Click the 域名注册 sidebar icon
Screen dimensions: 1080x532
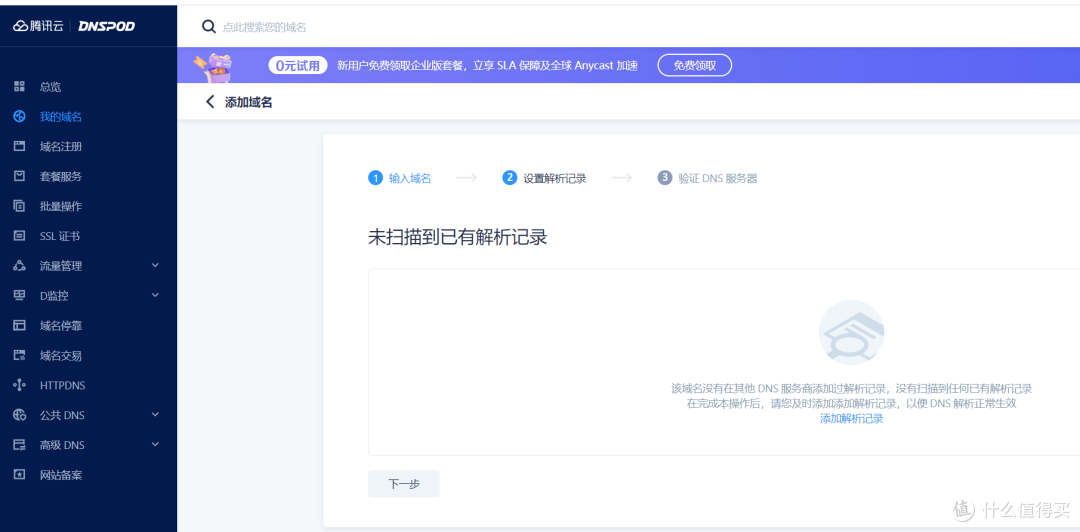(x=19, y=146)
